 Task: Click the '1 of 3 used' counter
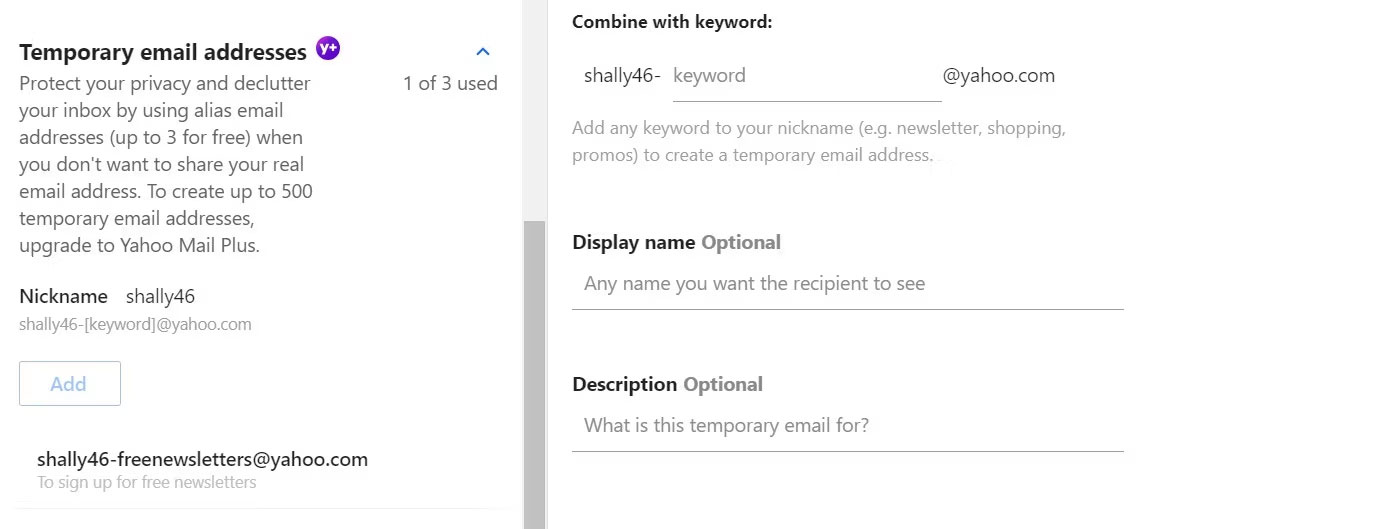click(450, 83)
